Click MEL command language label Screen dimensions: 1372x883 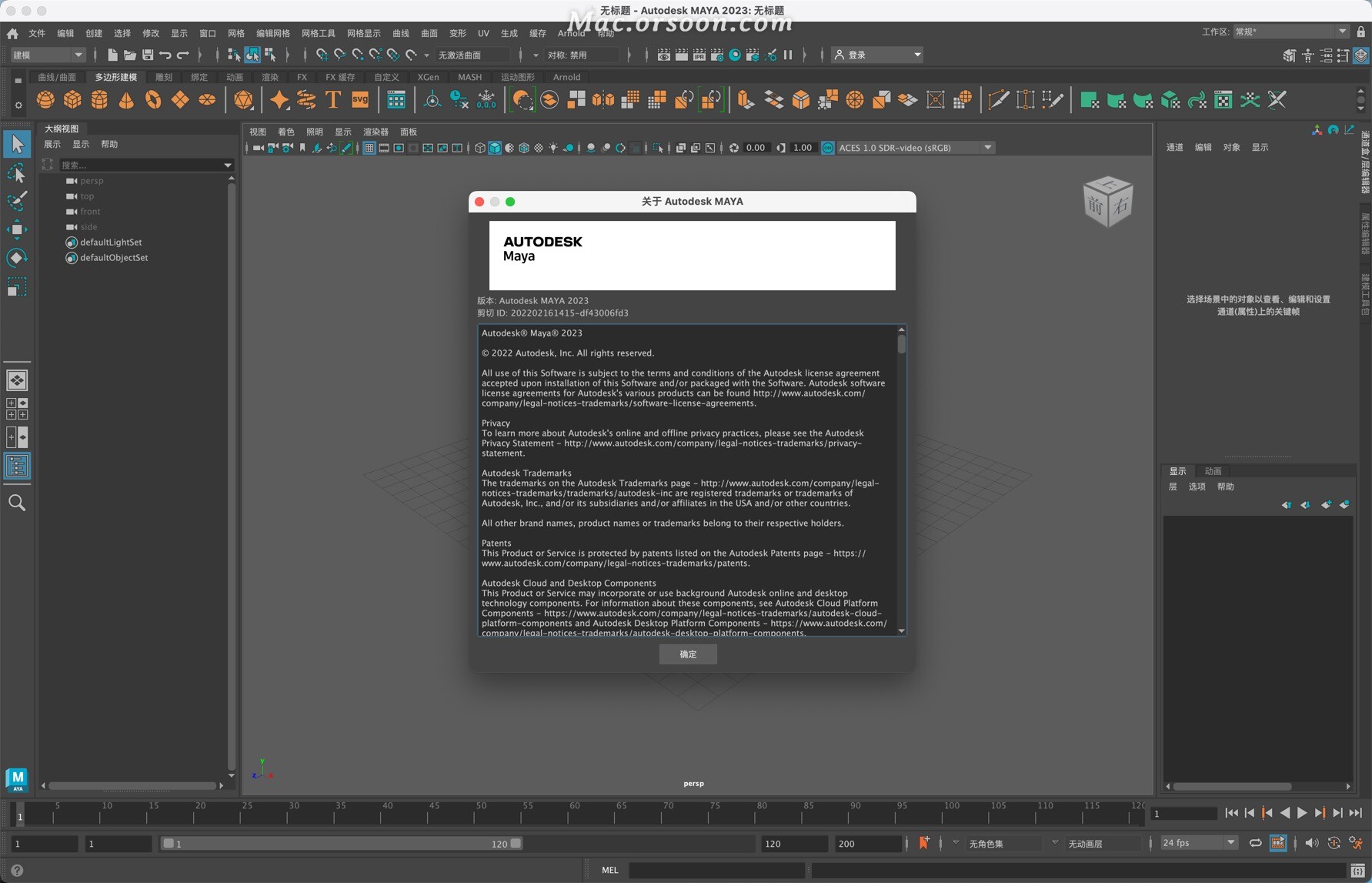[x=610, y=871]
